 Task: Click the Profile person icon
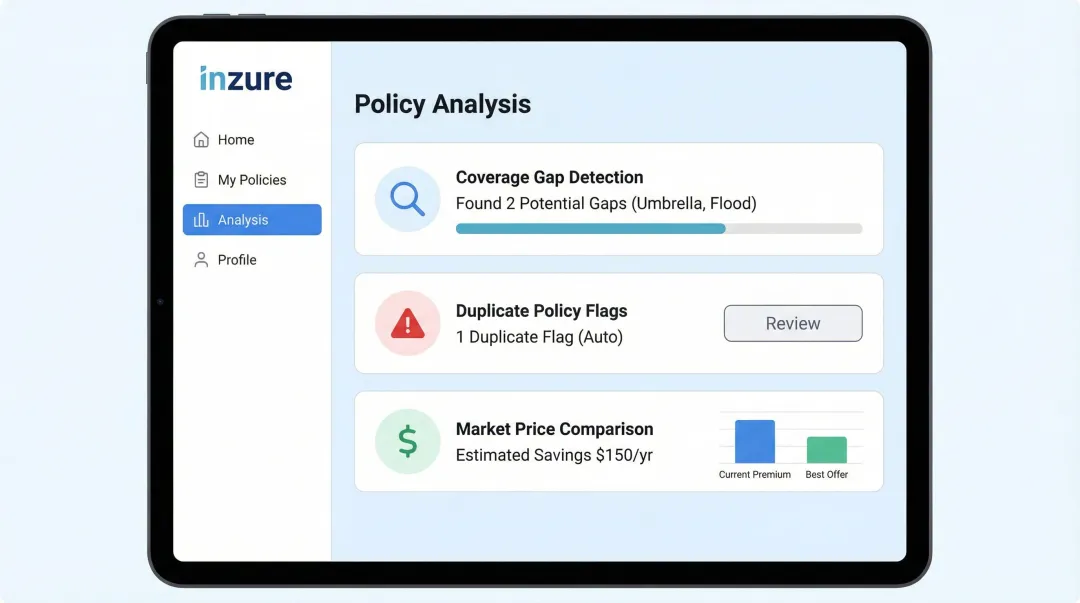202,259
